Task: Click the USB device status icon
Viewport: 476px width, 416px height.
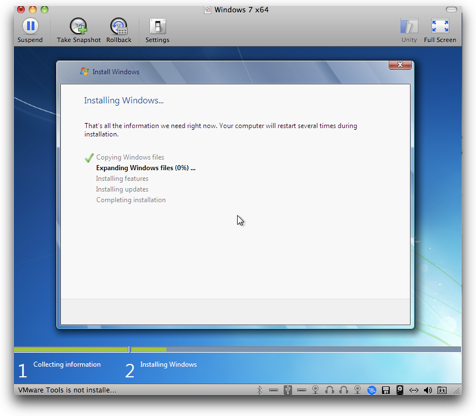Action: pos(288,390)
